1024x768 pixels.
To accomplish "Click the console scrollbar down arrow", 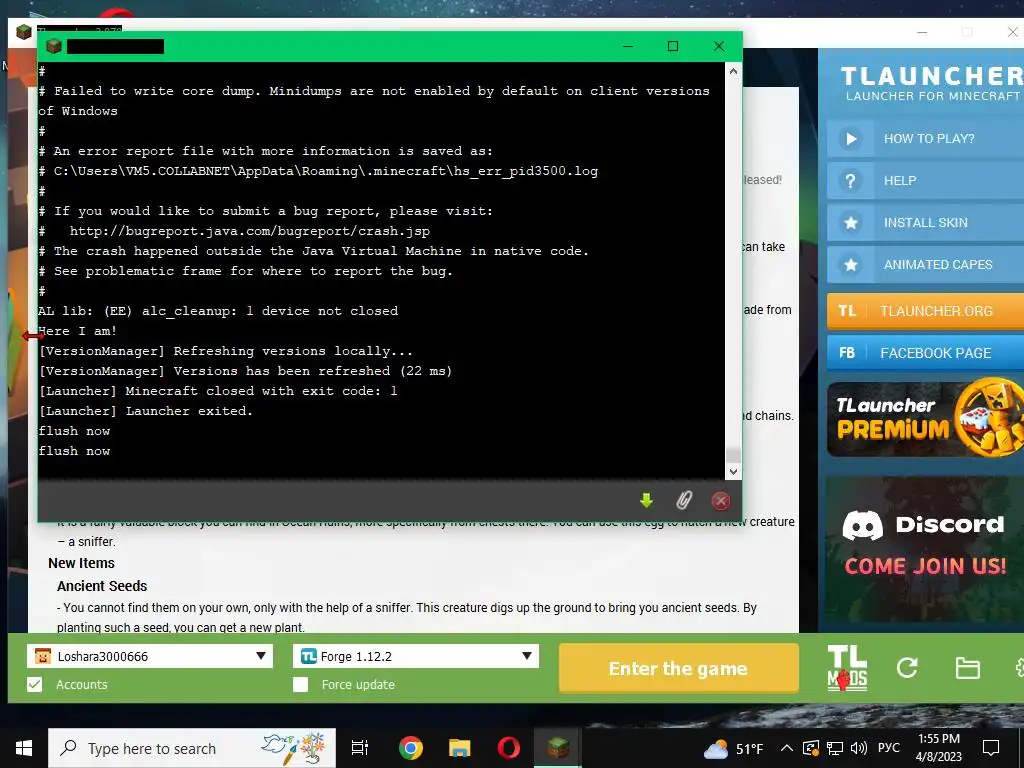I will [733, 472].
